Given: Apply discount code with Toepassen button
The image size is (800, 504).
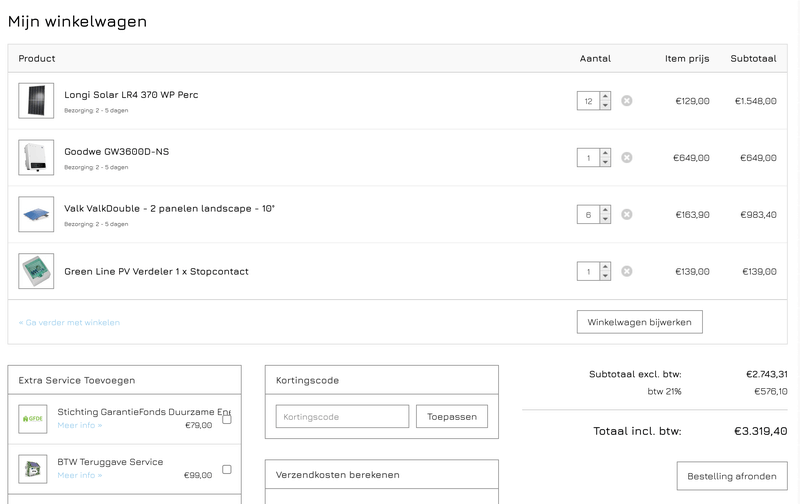Looking at the screenshot, I should [452, 416].
